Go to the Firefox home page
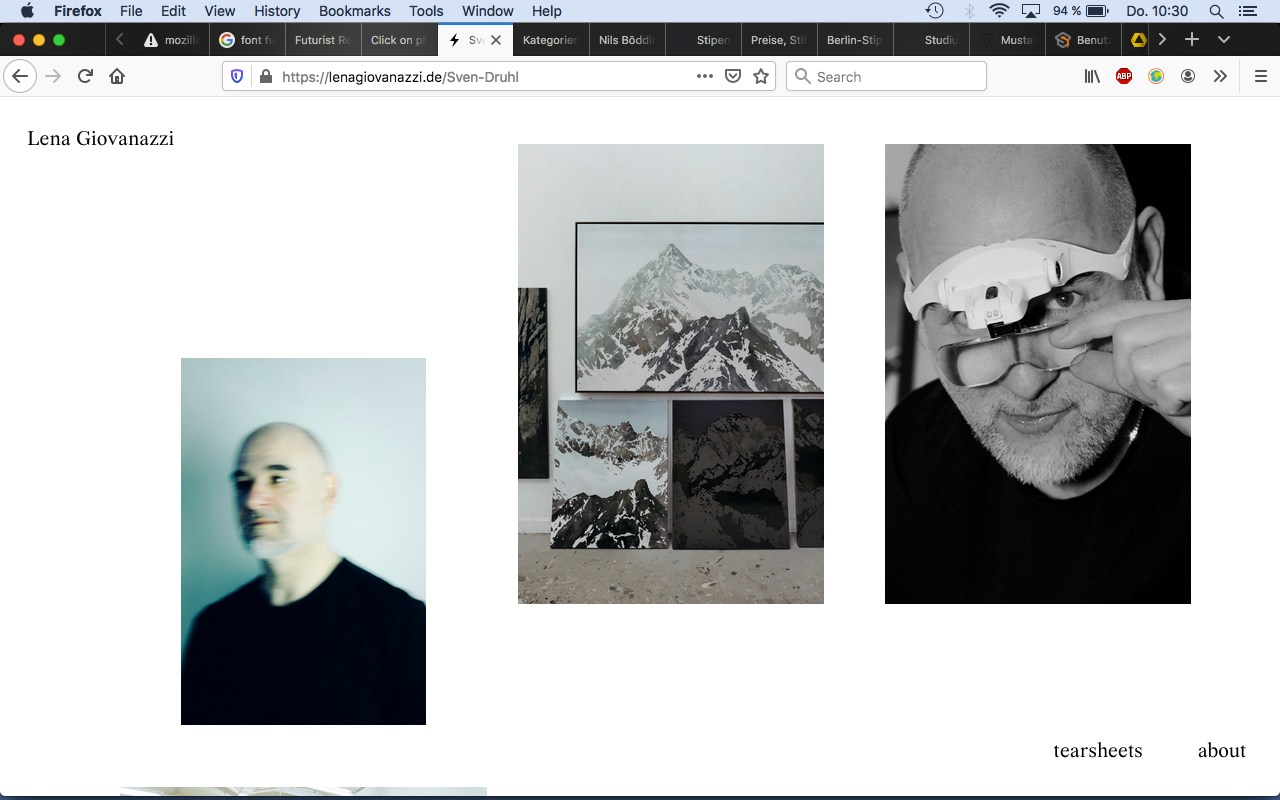Screen dimensions: 1280x800 pyautogui.click(x=117, y=76)
